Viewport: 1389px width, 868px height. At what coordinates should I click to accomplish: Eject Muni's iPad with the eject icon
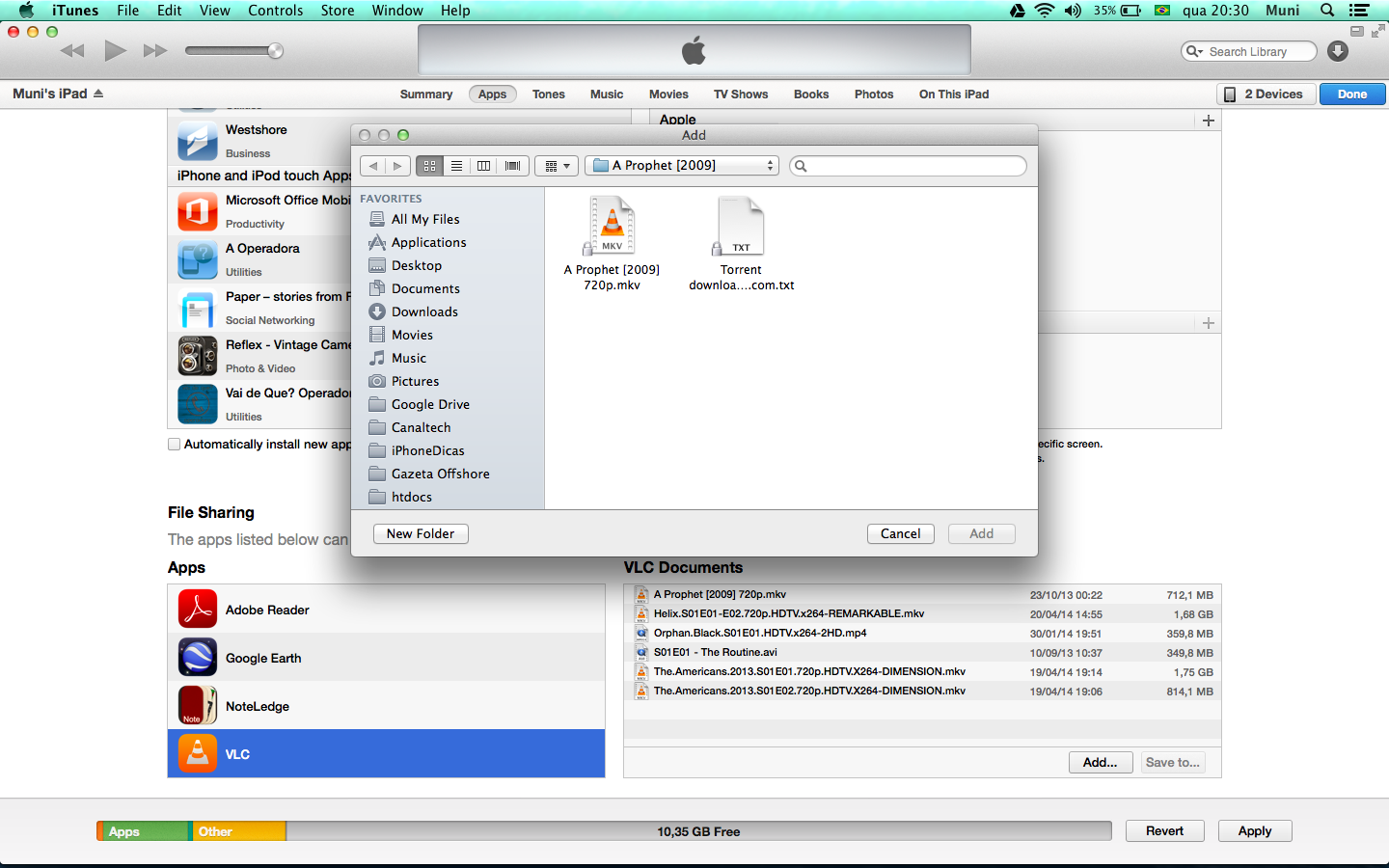point(98,94)
